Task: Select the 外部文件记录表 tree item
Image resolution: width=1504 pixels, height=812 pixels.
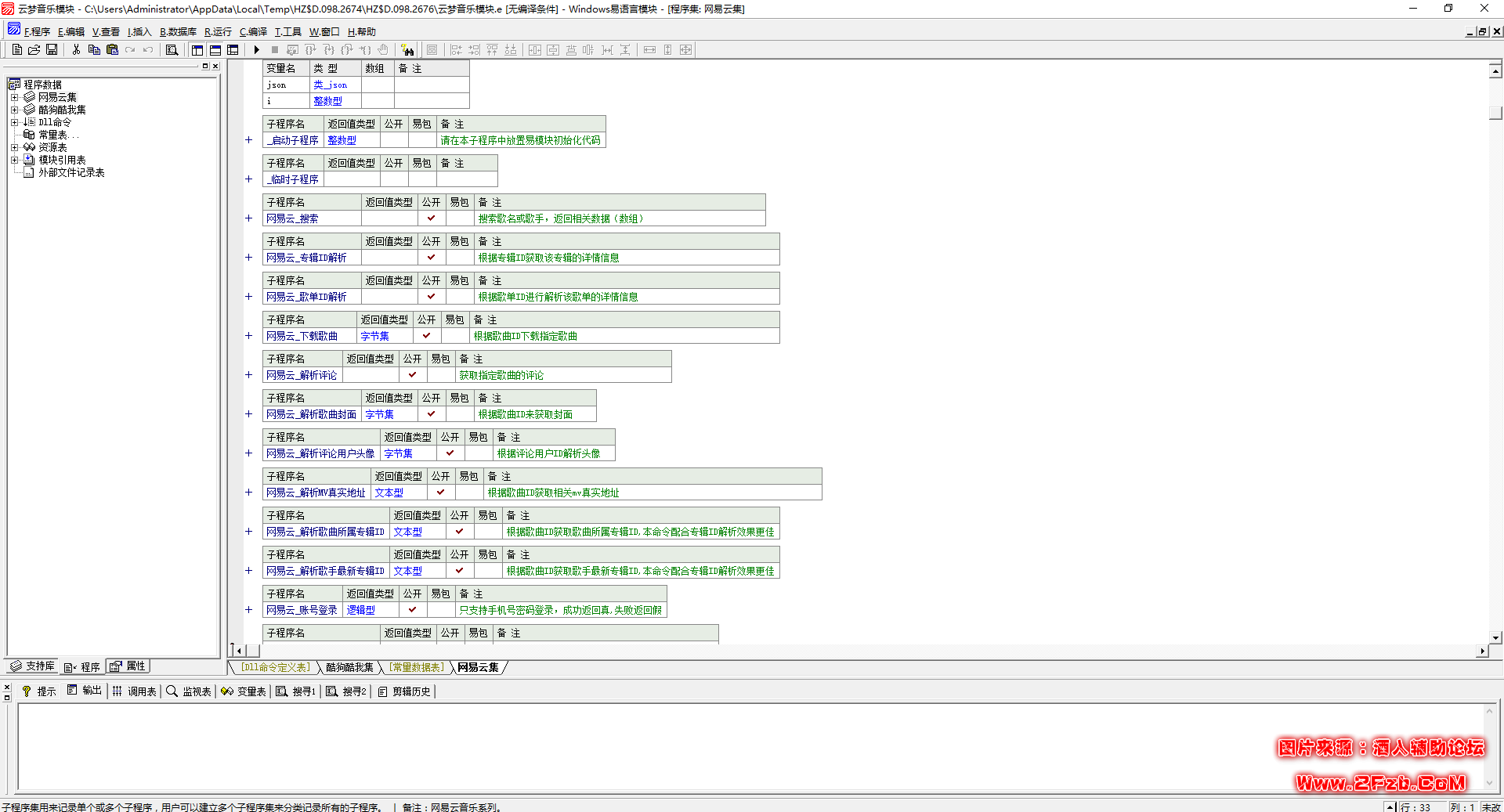Action: pyautogui.click(x=71, y=172)
